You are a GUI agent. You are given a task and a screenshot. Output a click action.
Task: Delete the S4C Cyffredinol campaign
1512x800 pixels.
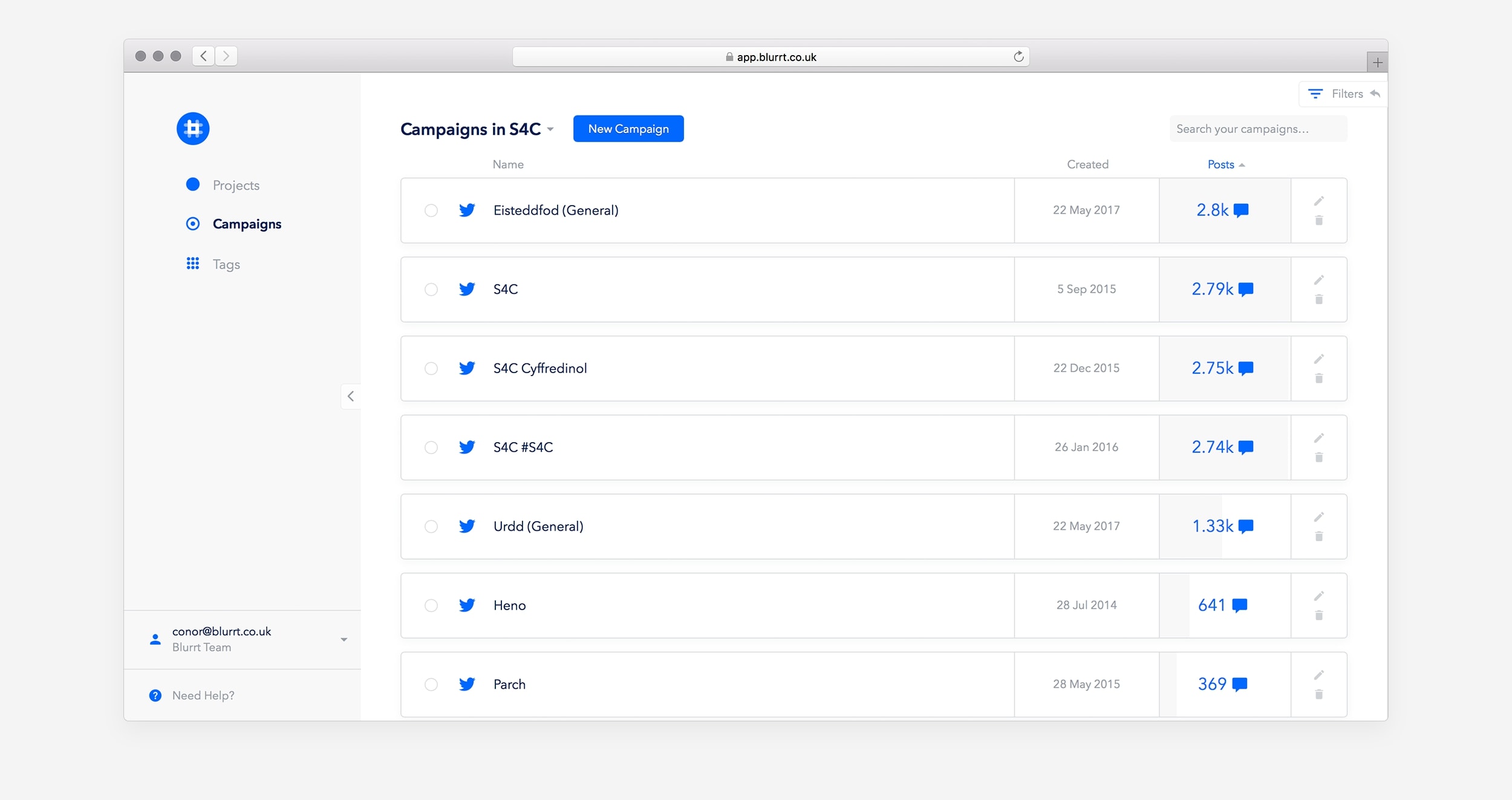[1319, 378]
